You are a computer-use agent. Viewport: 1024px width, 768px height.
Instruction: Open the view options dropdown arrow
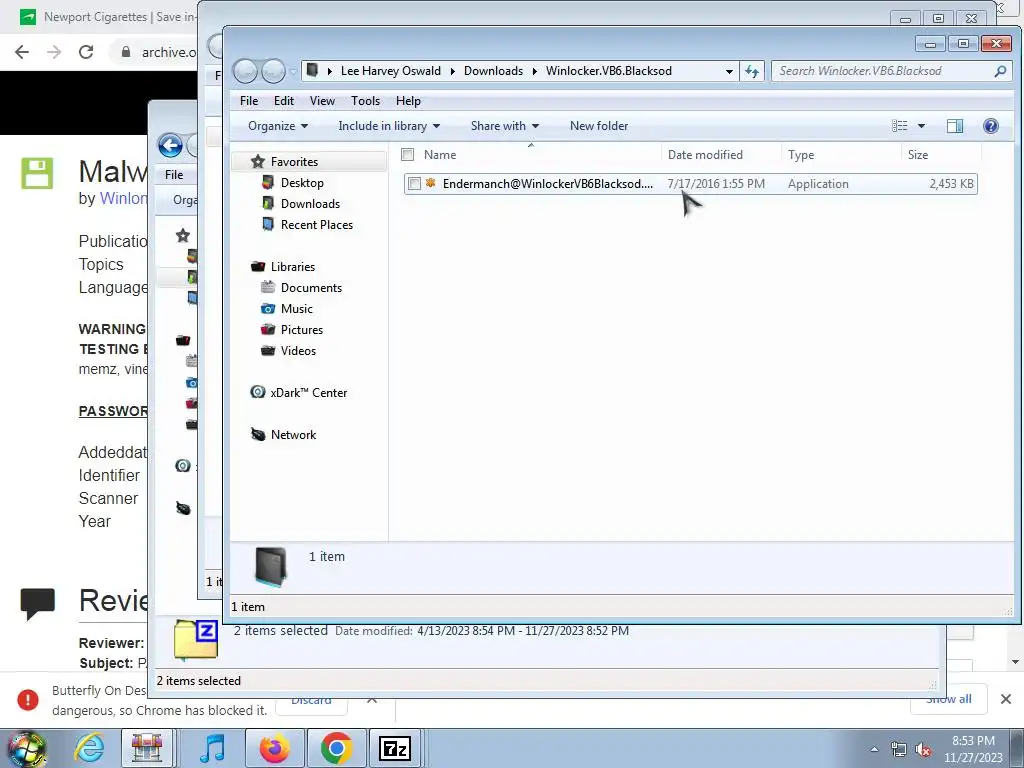[921, 126]
